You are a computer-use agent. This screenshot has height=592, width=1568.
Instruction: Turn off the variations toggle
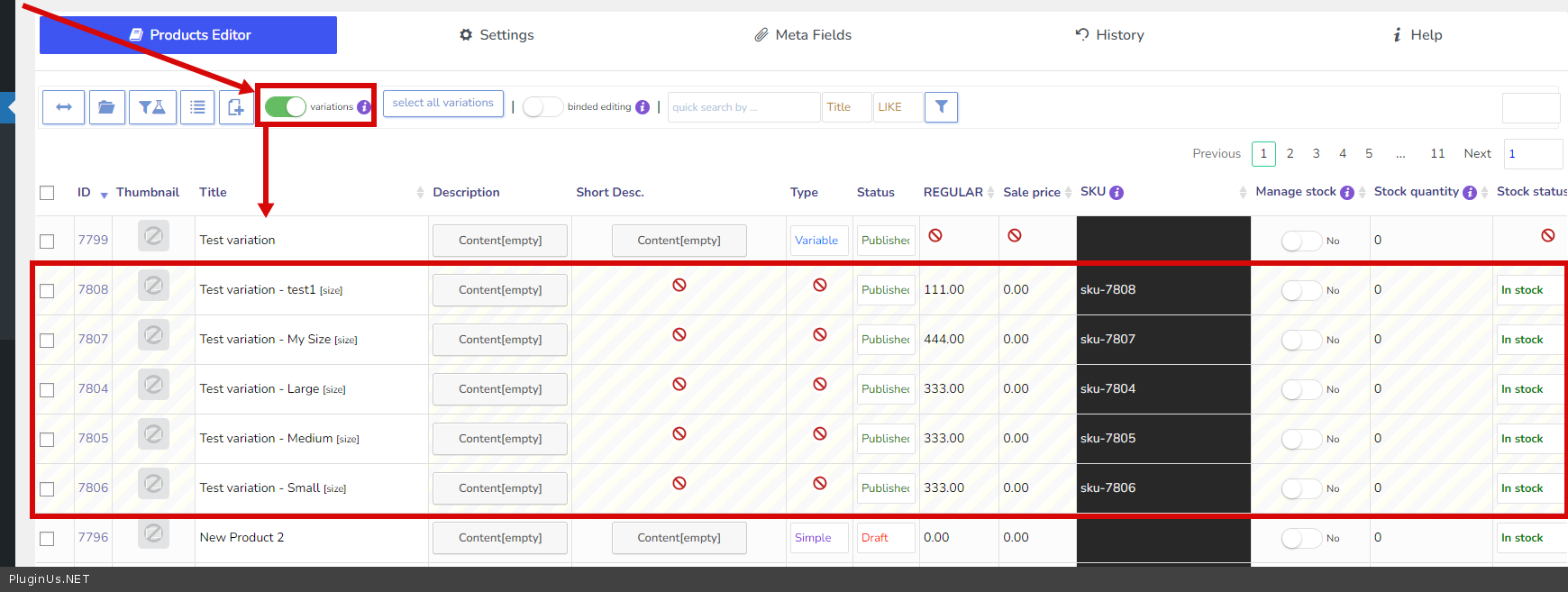pyautogui.click(x=286, y=107)
